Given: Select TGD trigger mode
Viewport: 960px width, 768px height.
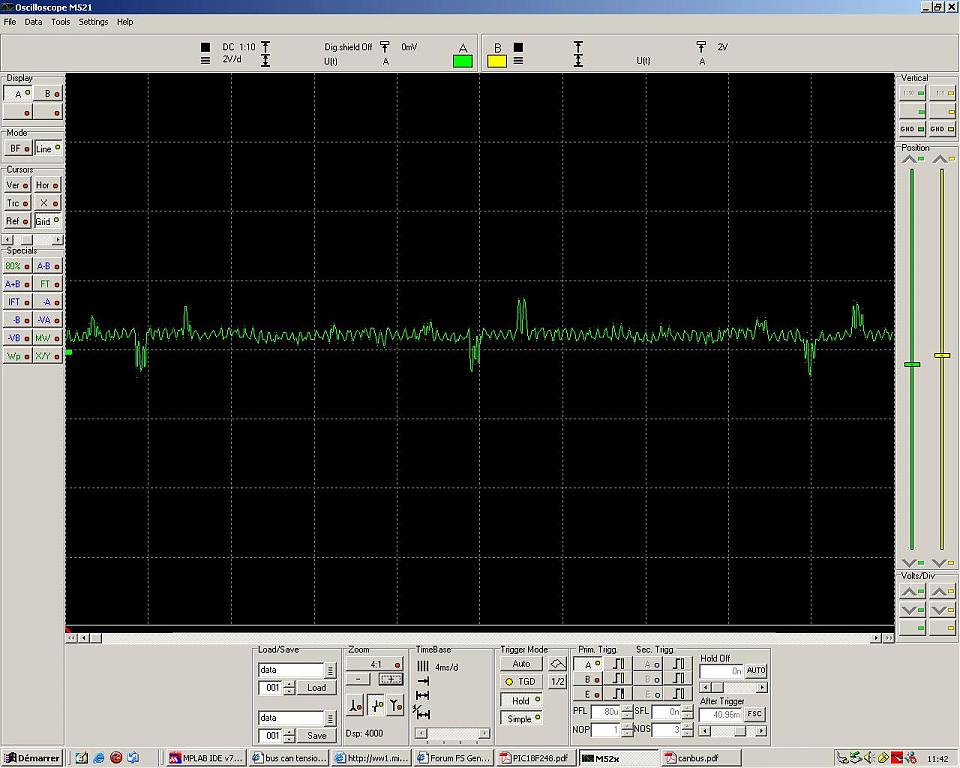Looking at the screenshot, I should point(521,682).
